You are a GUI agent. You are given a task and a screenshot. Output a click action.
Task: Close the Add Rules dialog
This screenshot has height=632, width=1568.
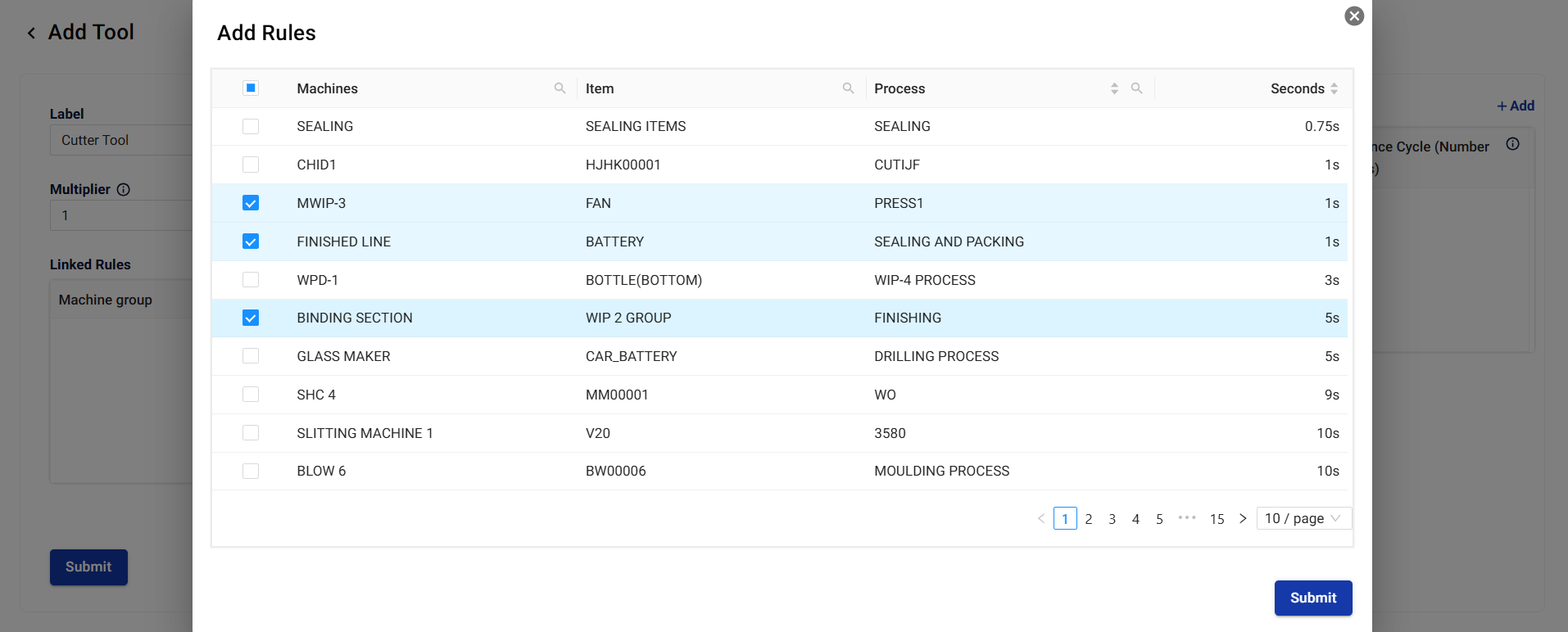tap(1354, 16)
